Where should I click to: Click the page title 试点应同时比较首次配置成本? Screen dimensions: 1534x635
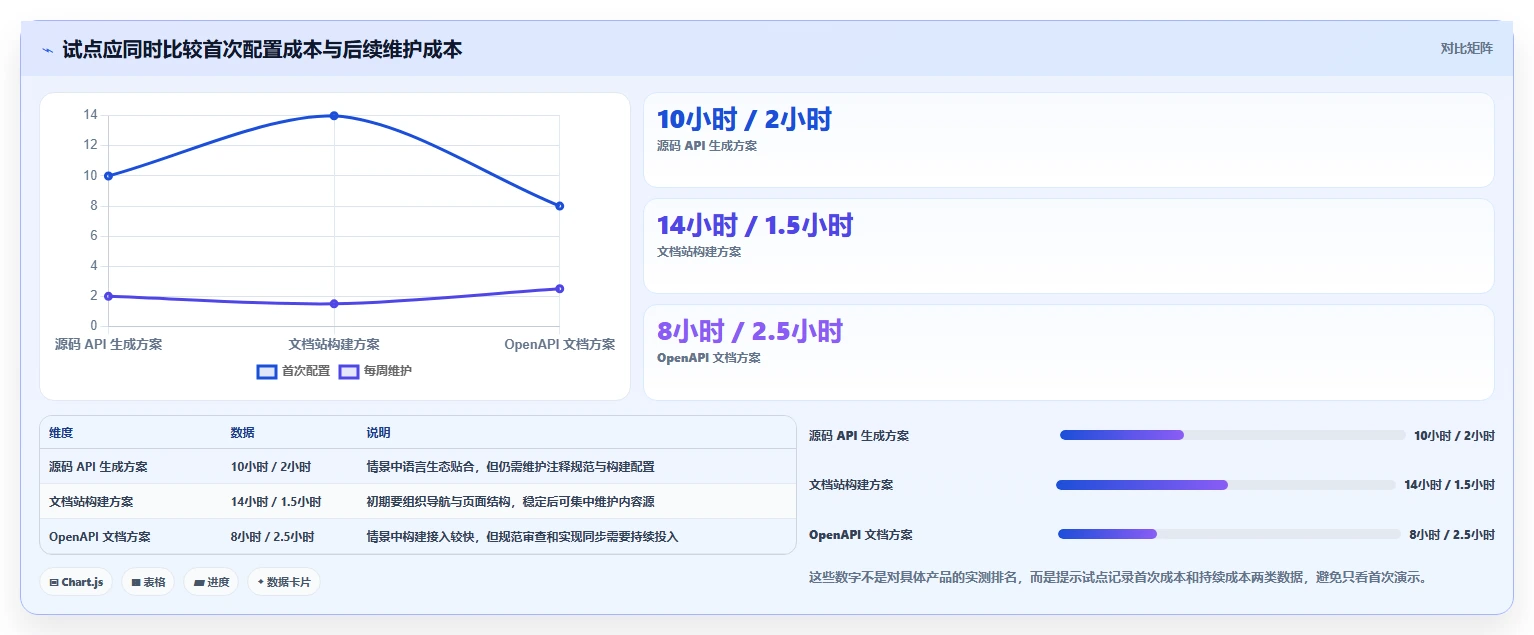coord(262,49)
